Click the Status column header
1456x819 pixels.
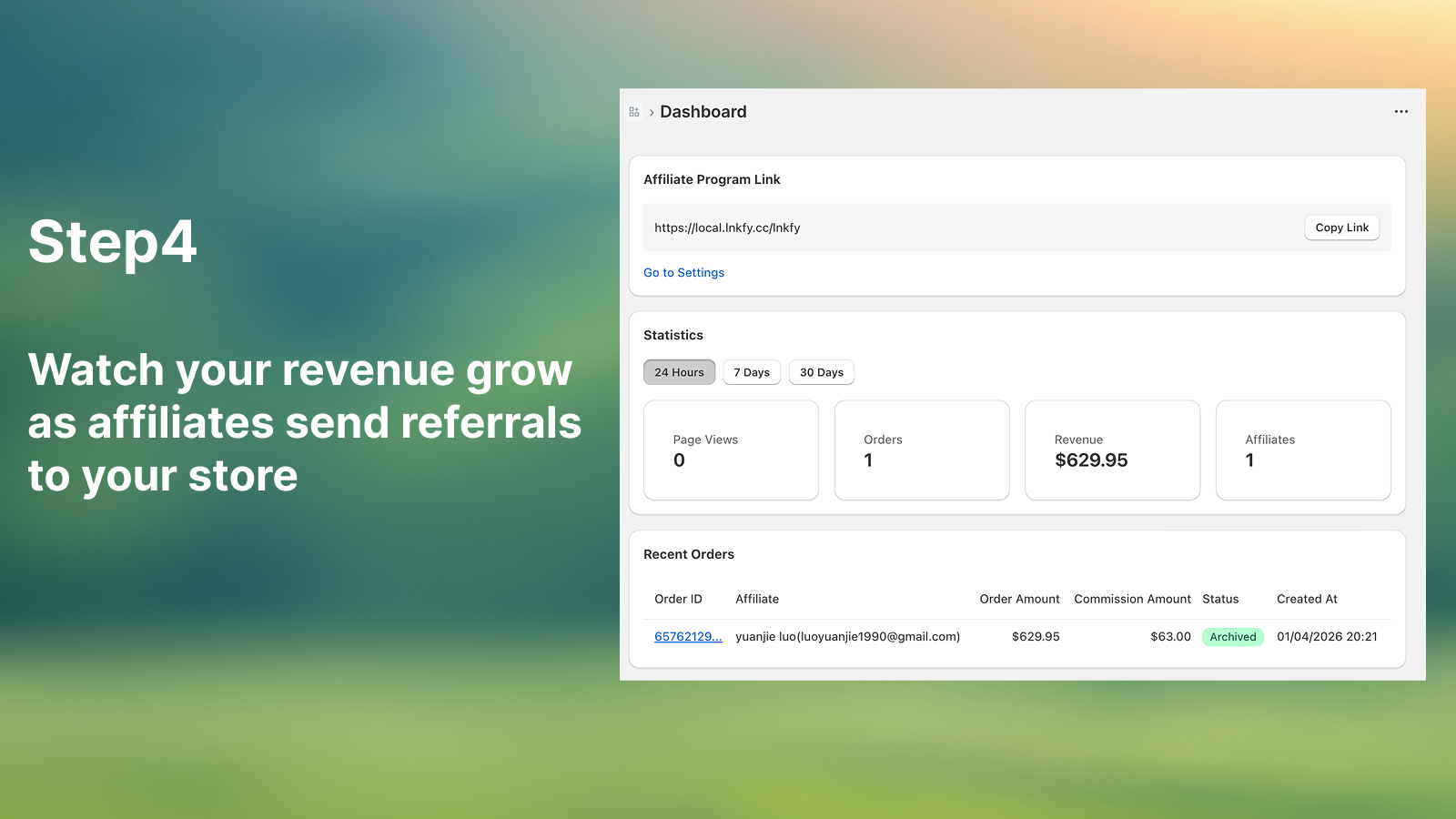pyautogui.click(x=1220, y=599)
